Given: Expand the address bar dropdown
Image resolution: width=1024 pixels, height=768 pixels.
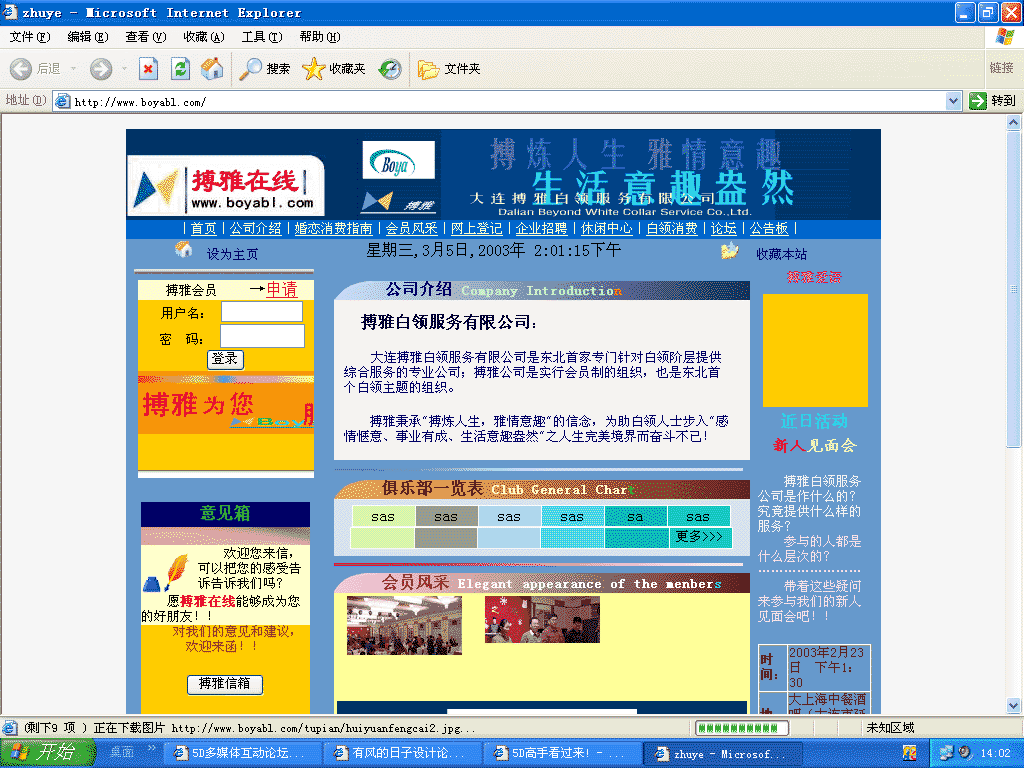Looking at the screenshot, I should [953, 101].
